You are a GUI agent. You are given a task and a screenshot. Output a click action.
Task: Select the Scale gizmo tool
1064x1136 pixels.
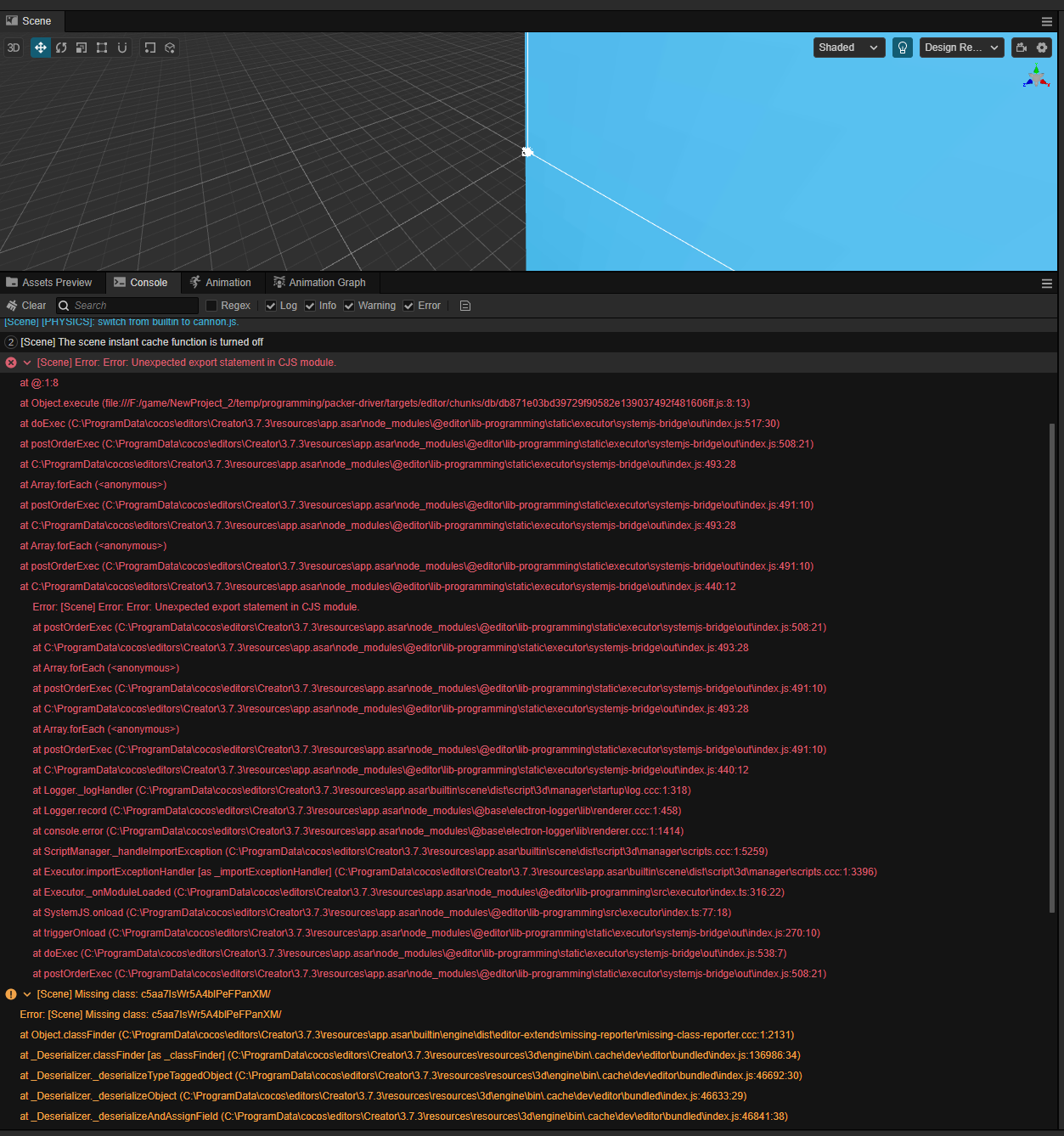click(82, 48)
